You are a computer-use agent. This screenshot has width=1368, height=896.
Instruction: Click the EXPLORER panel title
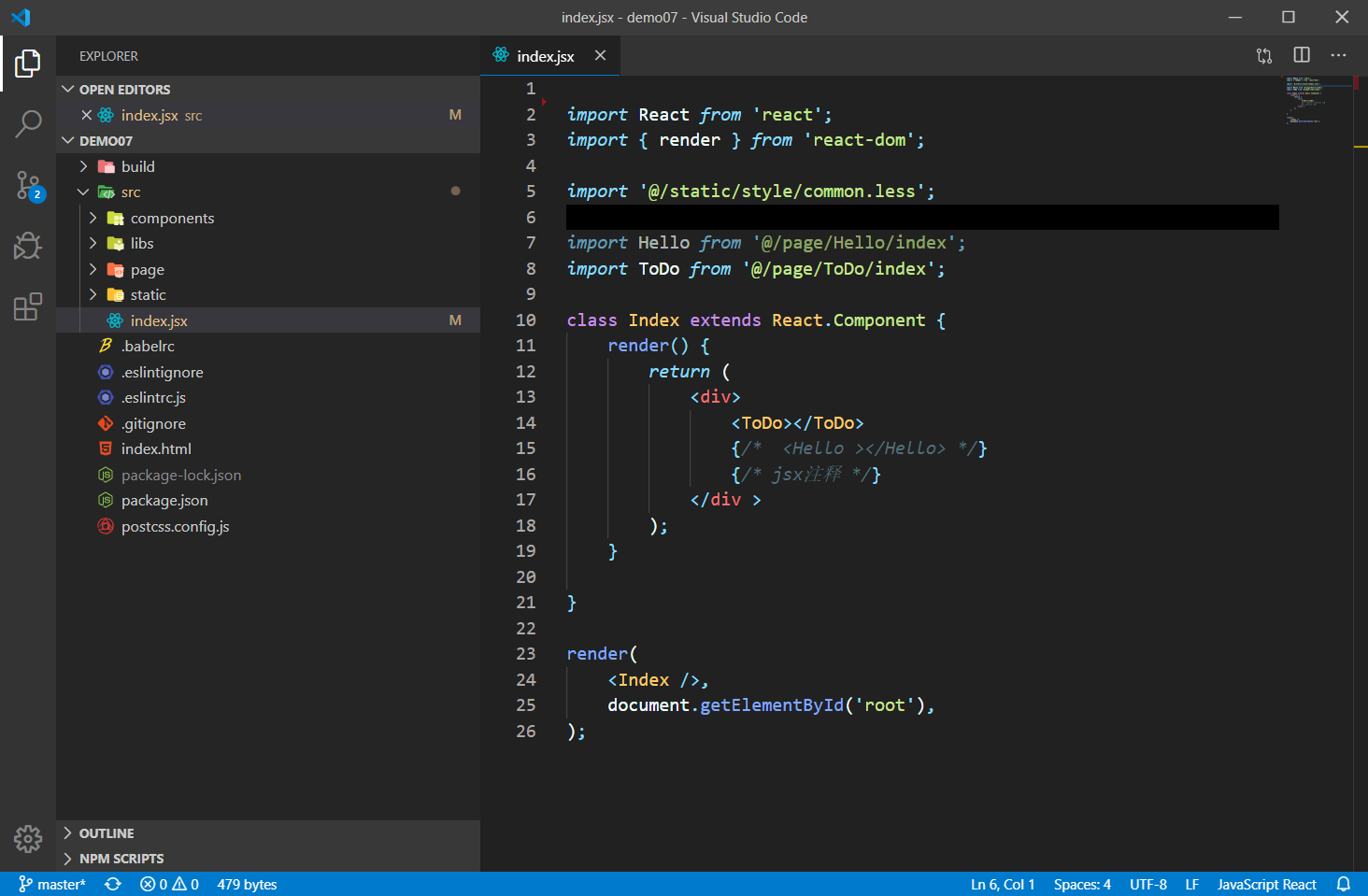click(x=108, y=56)
